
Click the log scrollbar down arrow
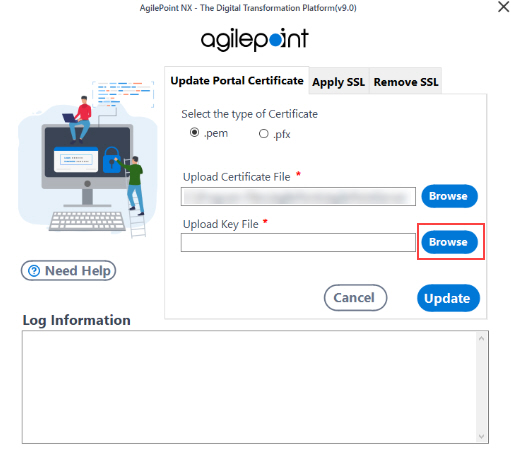[x=481, y=436]
